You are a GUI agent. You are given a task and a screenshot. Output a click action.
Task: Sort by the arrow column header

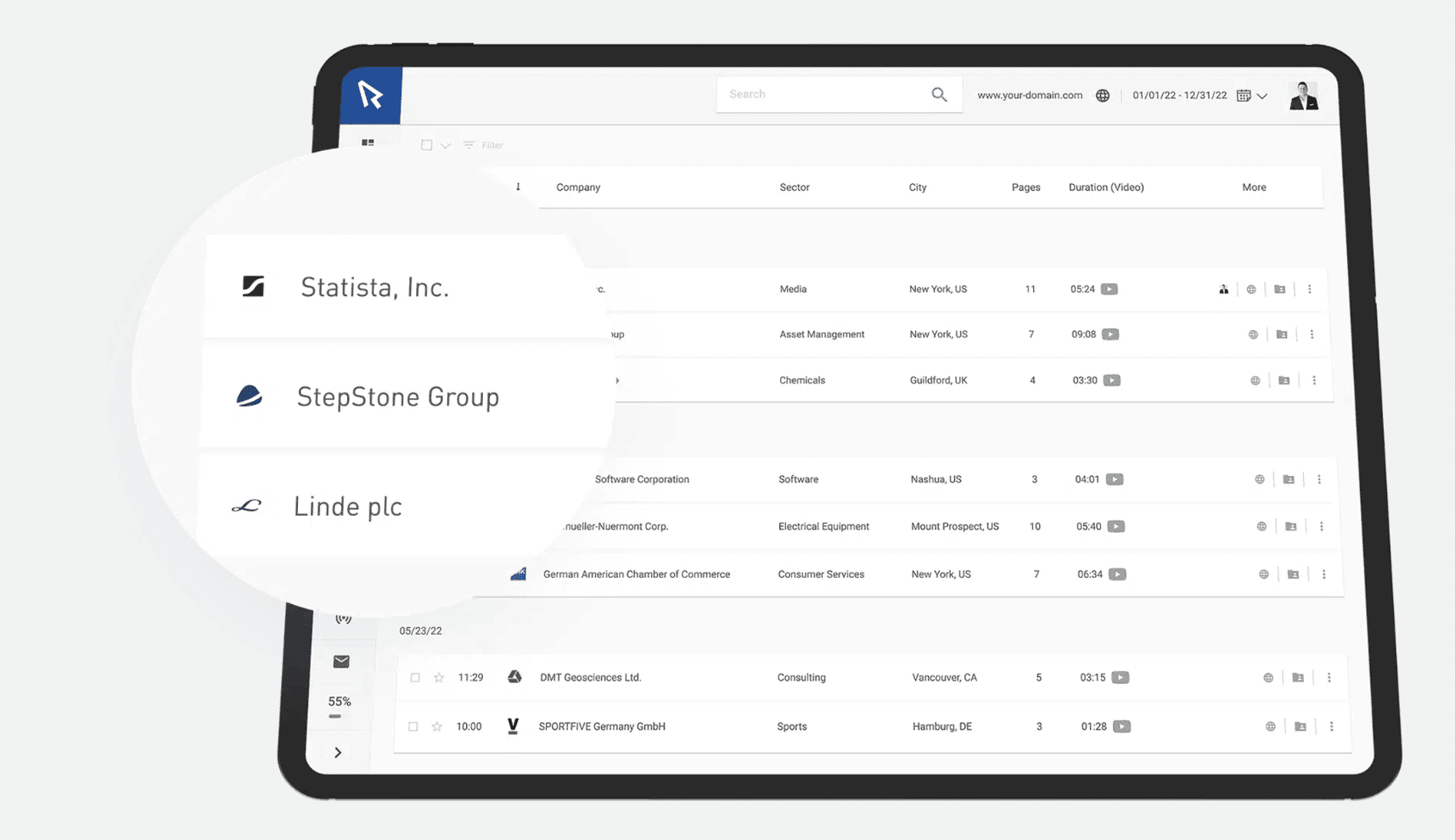tap(518, 187)
